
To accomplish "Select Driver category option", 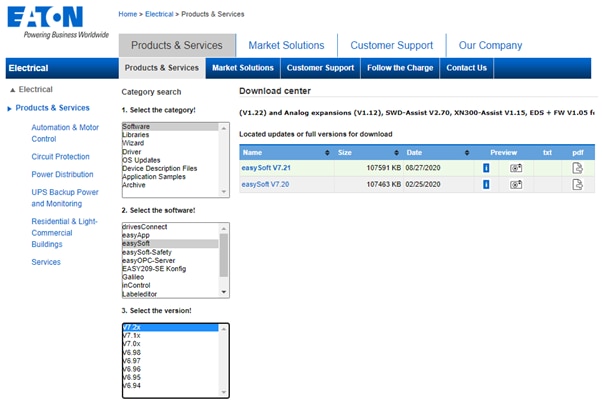I will pyautogui.click(x=170, y=152).
